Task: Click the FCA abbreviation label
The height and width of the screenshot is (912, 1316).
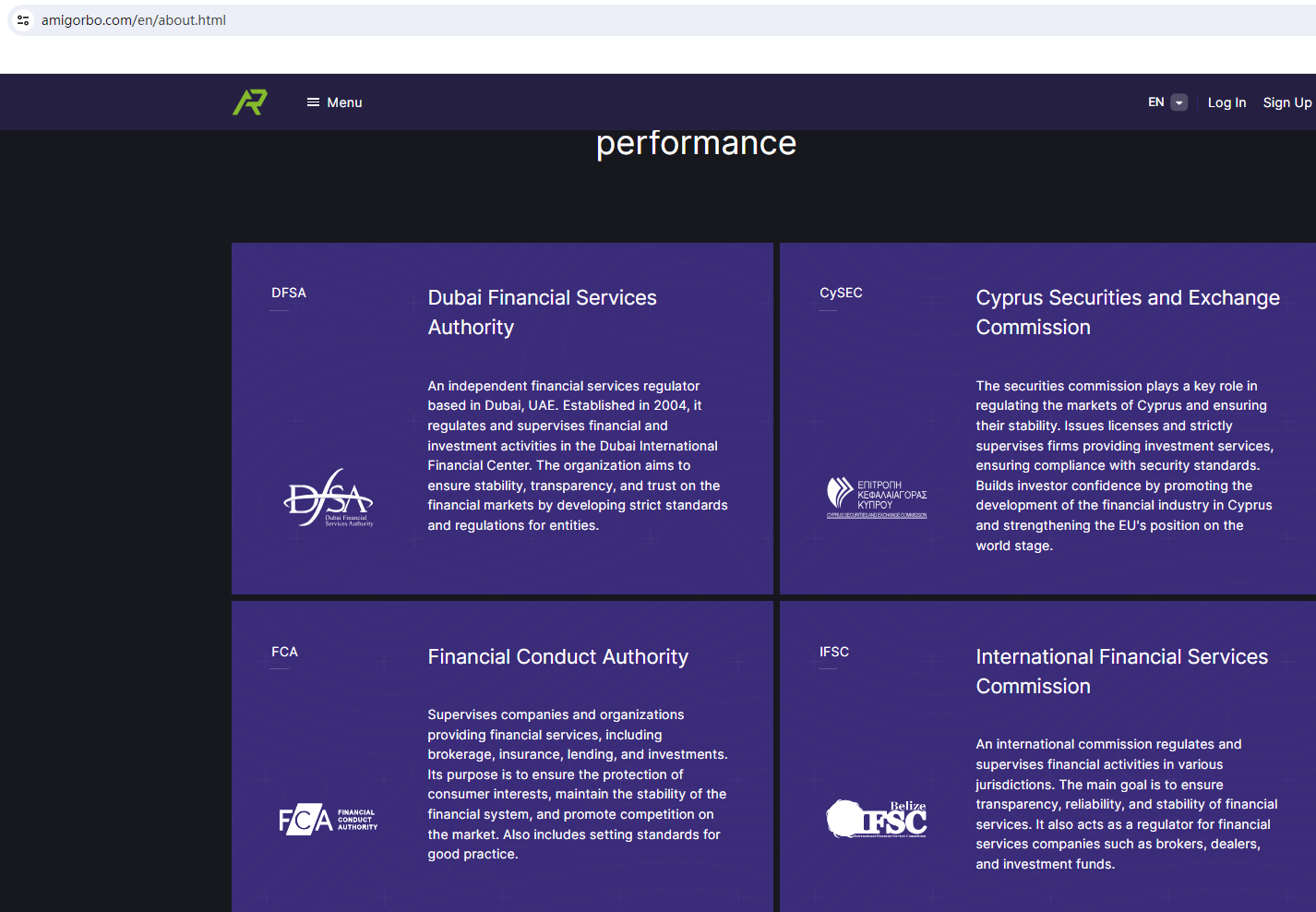Action: [284, 652]
